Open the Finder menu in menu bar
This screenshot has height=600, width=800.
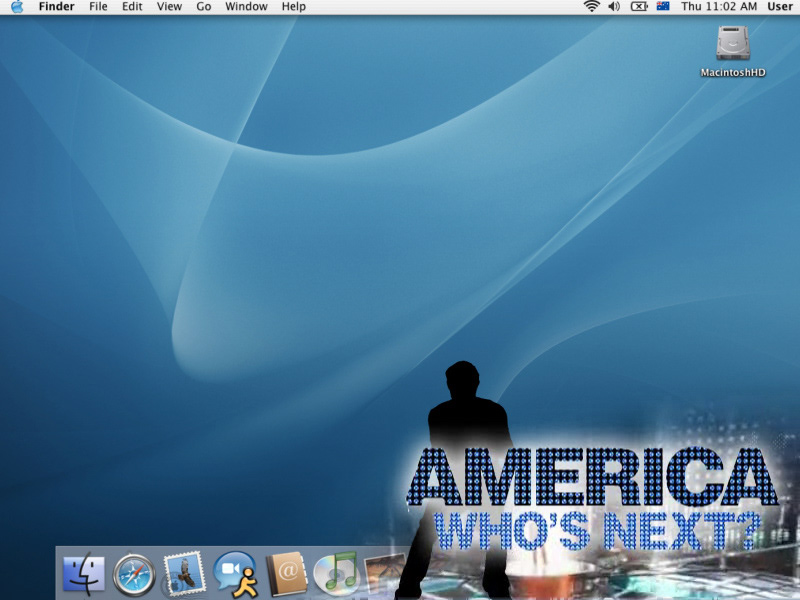point(57,7)
